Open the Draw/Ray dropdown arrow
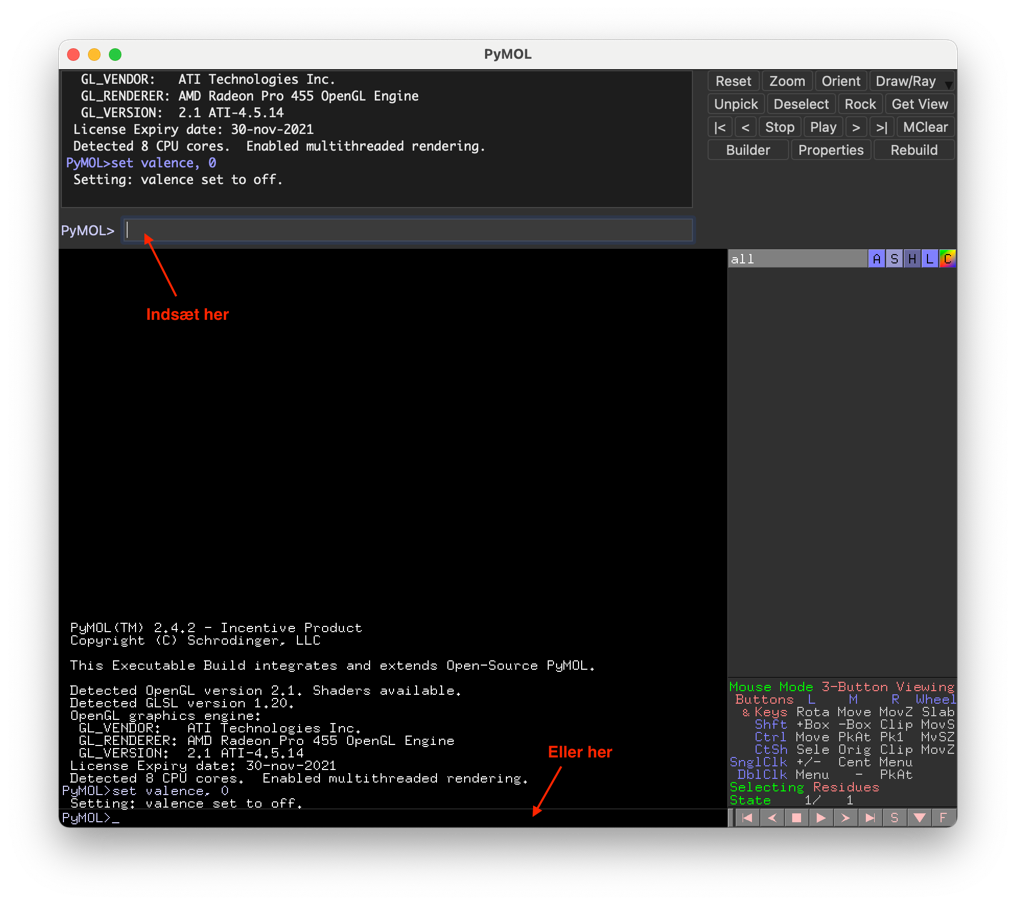The height and width of the screenshot is (905, 1016). coord(949,84)
